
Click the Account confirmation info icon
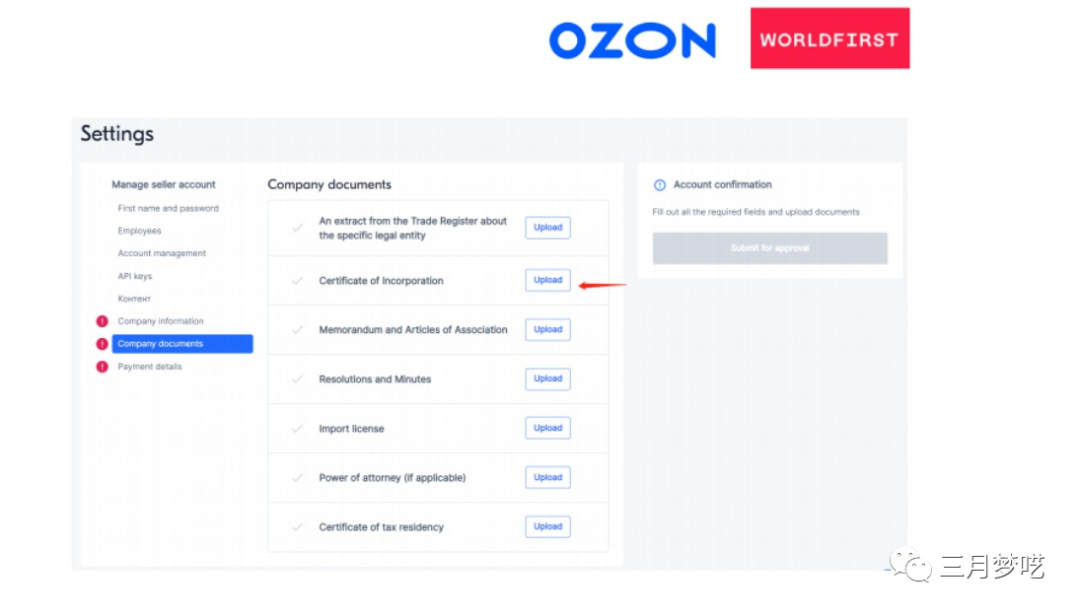pyautogui.click(x=660, y=185)
